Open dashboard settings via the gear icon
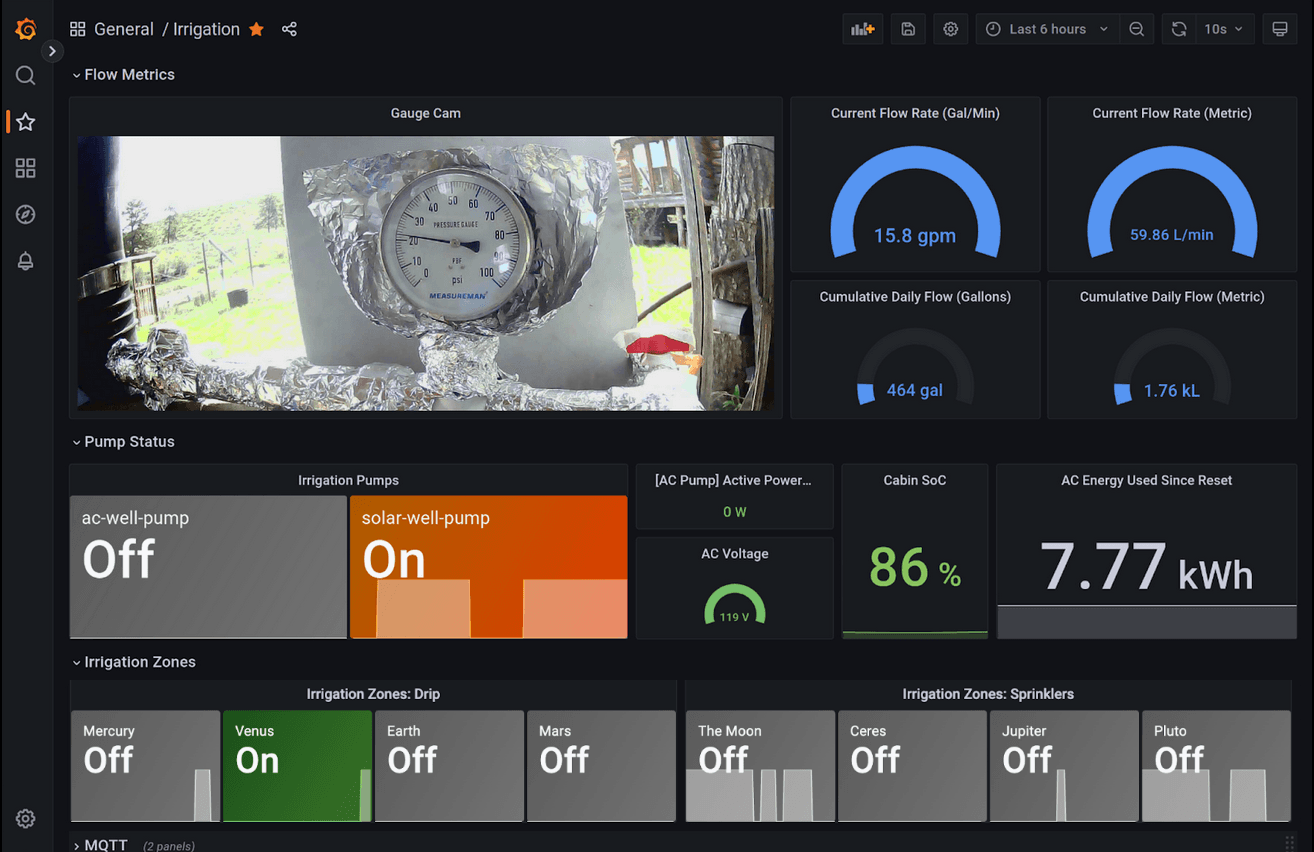Screen dimensions: 1314x852 tap(950, 28)
